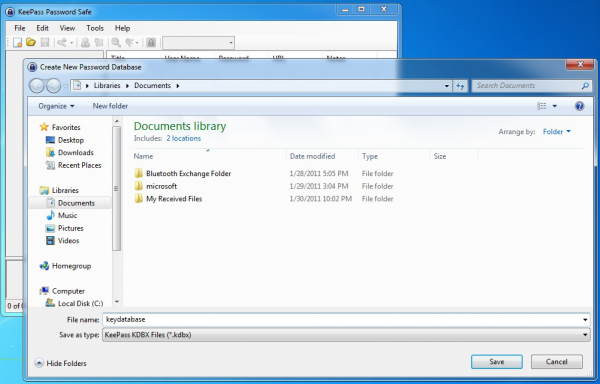The width and height of the screenshot is (600, 384).
Task: Close the Create New Password Database dialog
Action: (x=580, y=65)
